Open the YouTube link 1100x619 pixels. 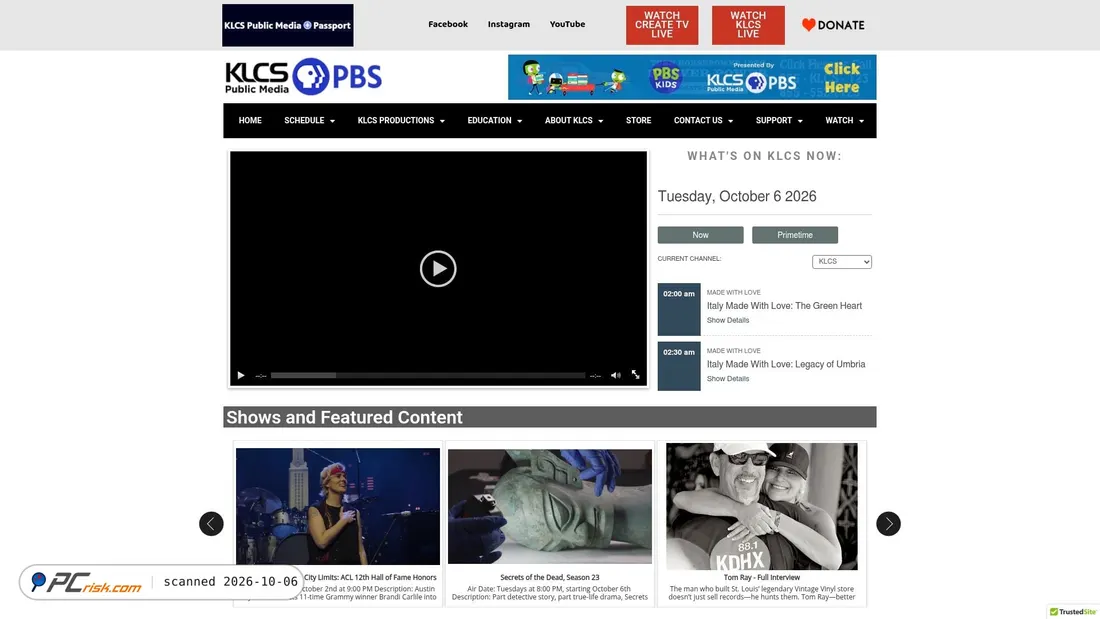(x=567, y=24)
